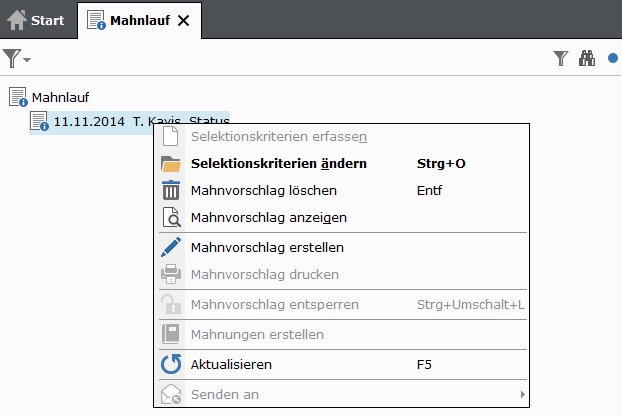Choose Selektionskriterien ändern from context menu

click(278, 163)
